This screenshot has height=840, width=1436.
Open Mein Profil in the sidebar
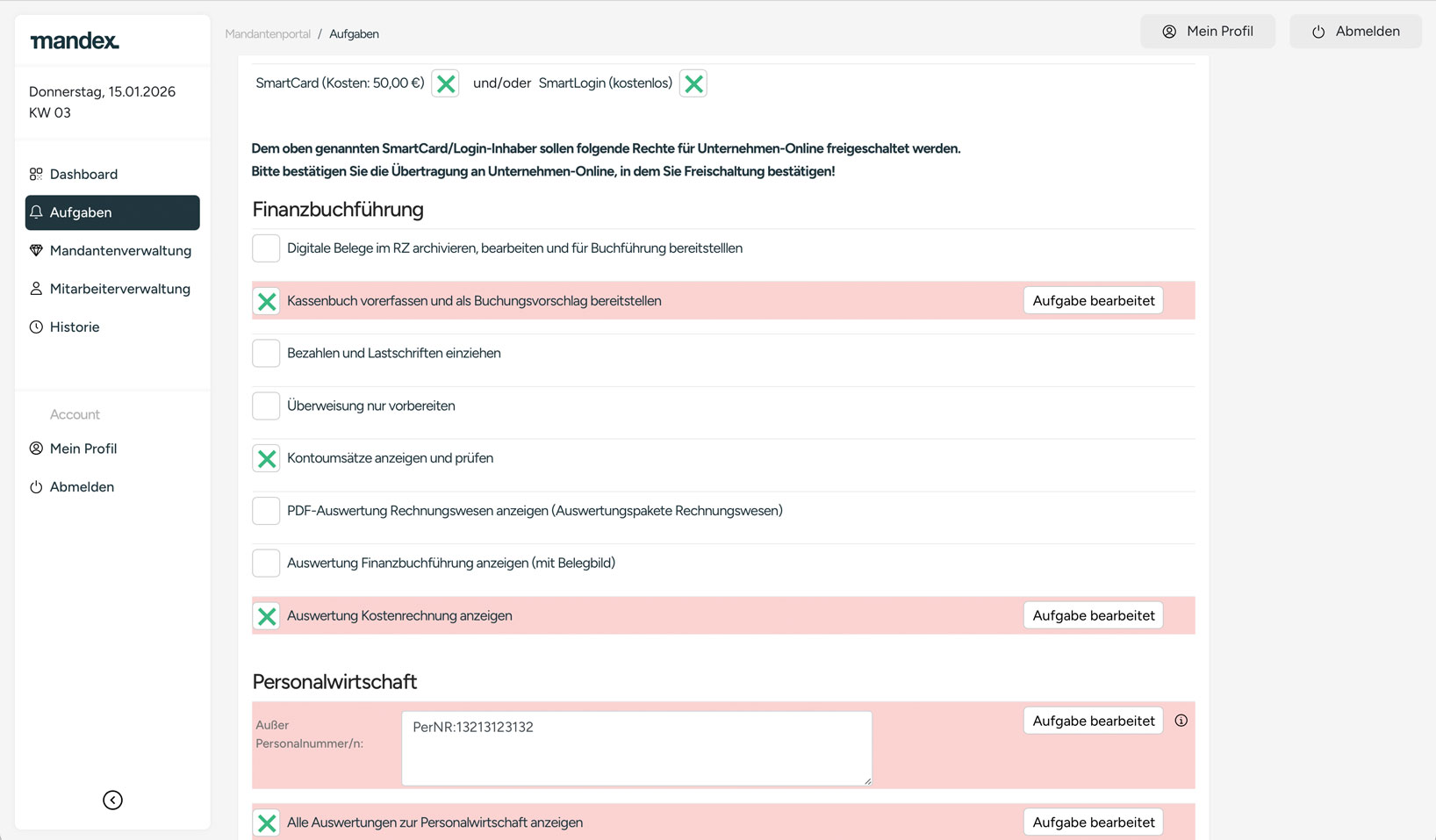pyautogui.click(x=83, y=449)
